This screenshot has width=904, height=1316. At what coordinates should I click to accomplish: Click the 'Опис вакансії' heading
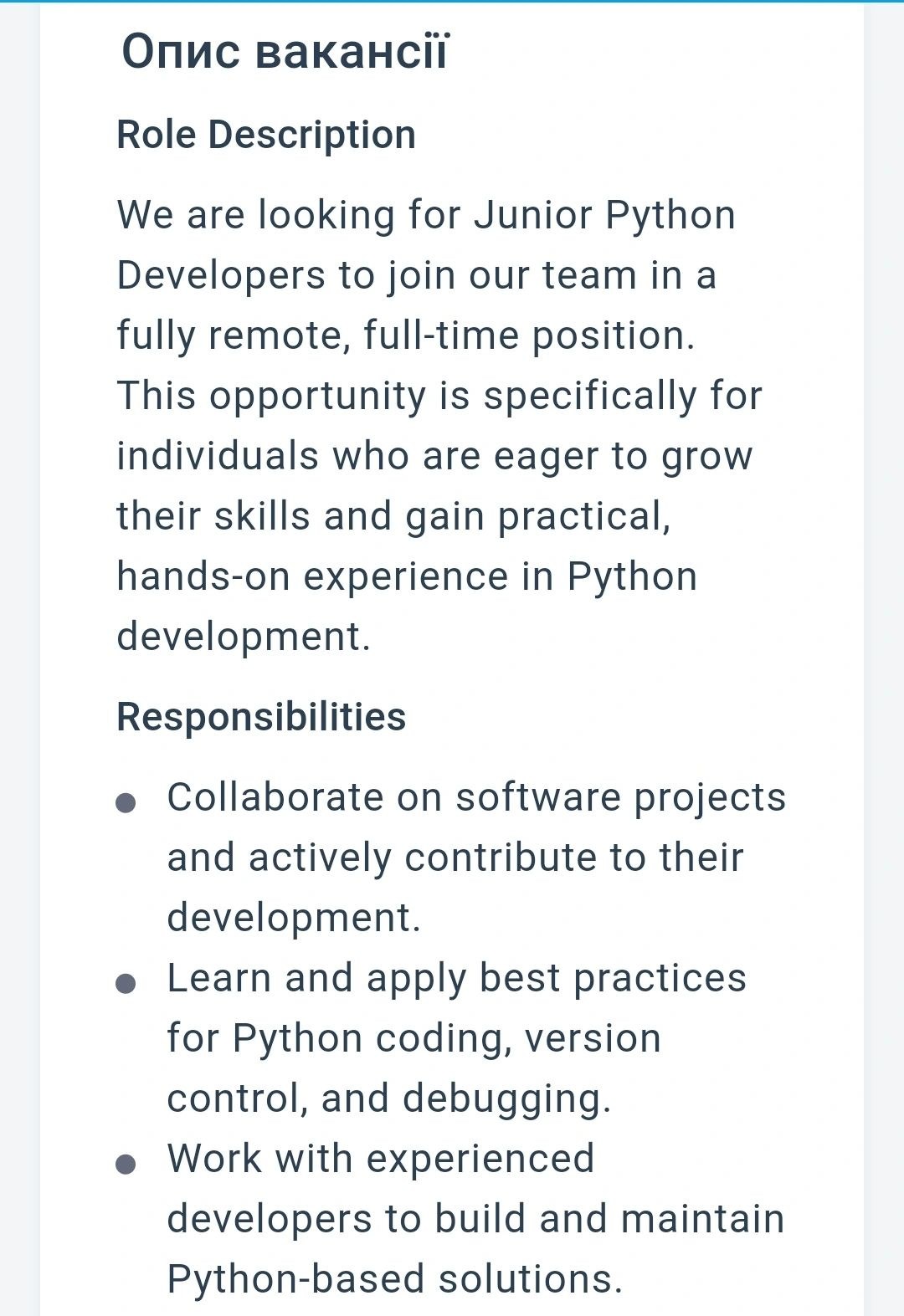(x=286, y=51)
